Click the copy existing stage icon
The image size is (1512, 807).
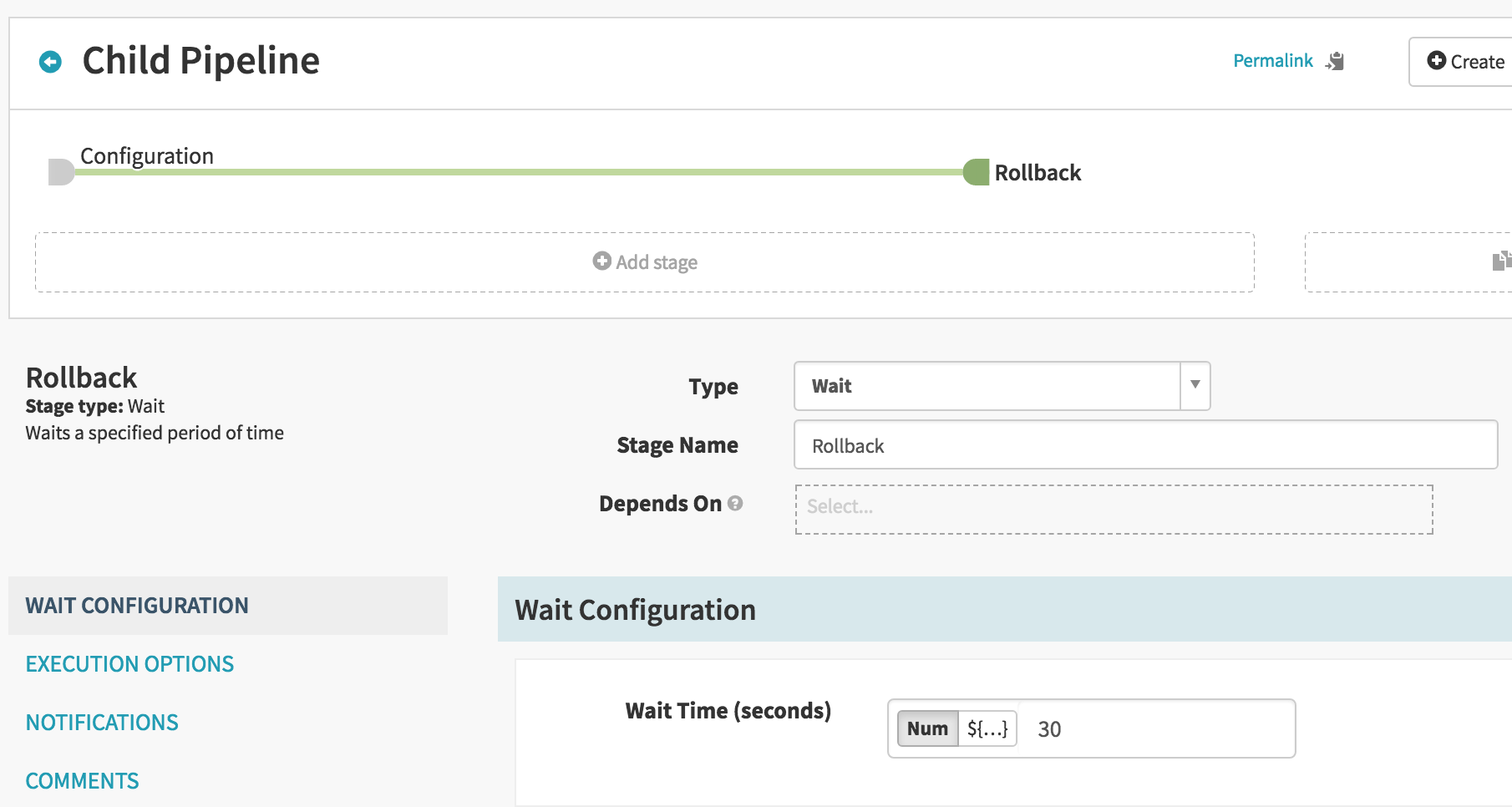1502,261
